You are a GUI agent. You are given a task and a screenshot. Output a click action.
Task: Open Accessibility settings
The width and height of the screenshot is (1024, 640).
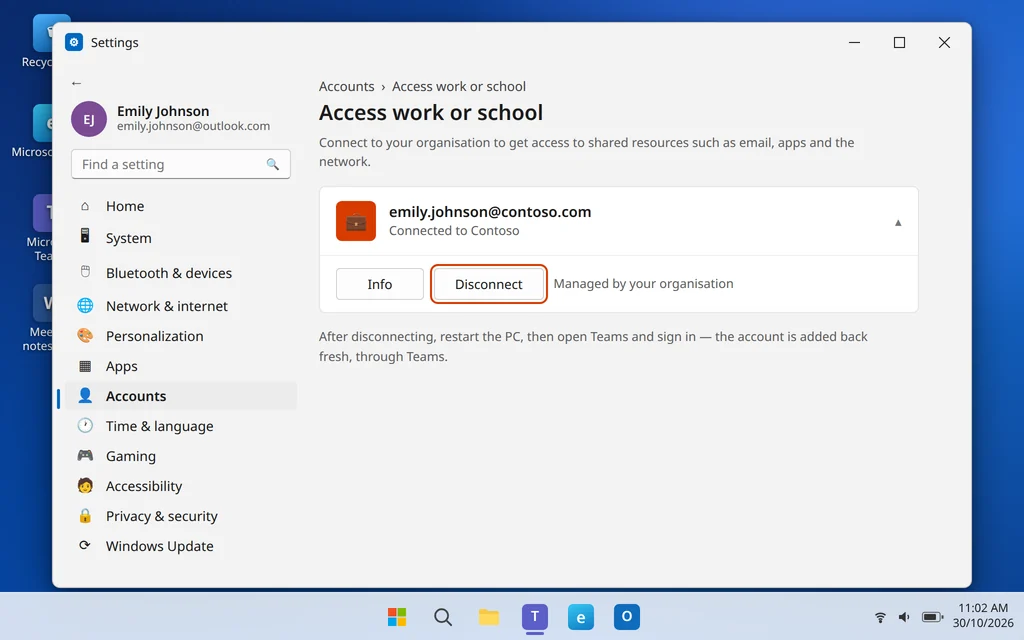(x=181, y=486)
